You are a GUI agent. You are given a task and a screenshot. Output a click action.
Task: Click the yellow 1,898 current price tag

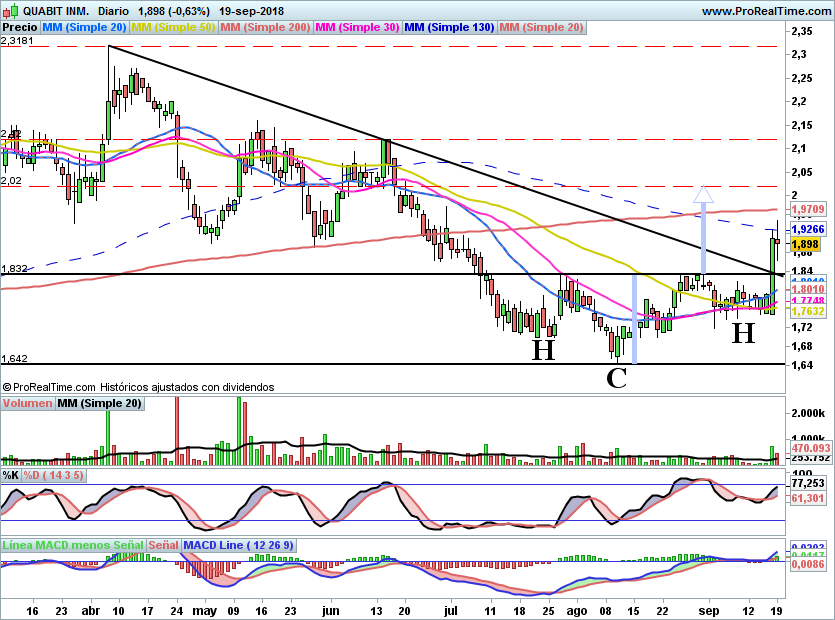(x=805, y=244)
